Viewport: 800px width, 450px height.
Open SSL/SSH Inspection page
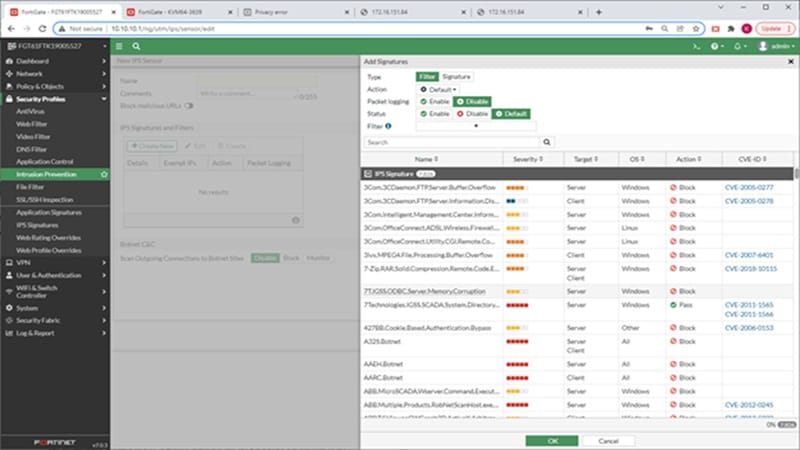click(x=44, y=199)
